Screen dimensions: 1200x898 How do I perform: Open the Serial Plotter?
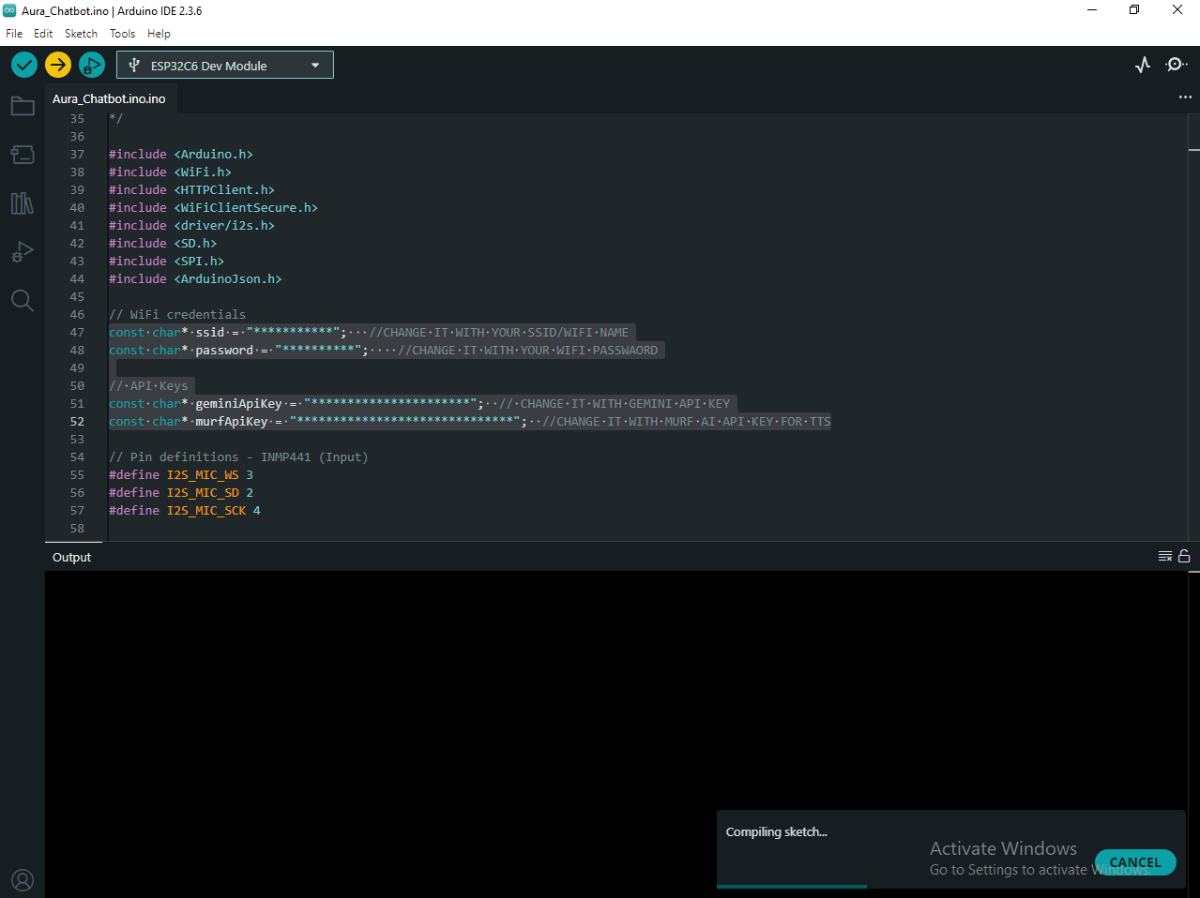[1143, 65]
